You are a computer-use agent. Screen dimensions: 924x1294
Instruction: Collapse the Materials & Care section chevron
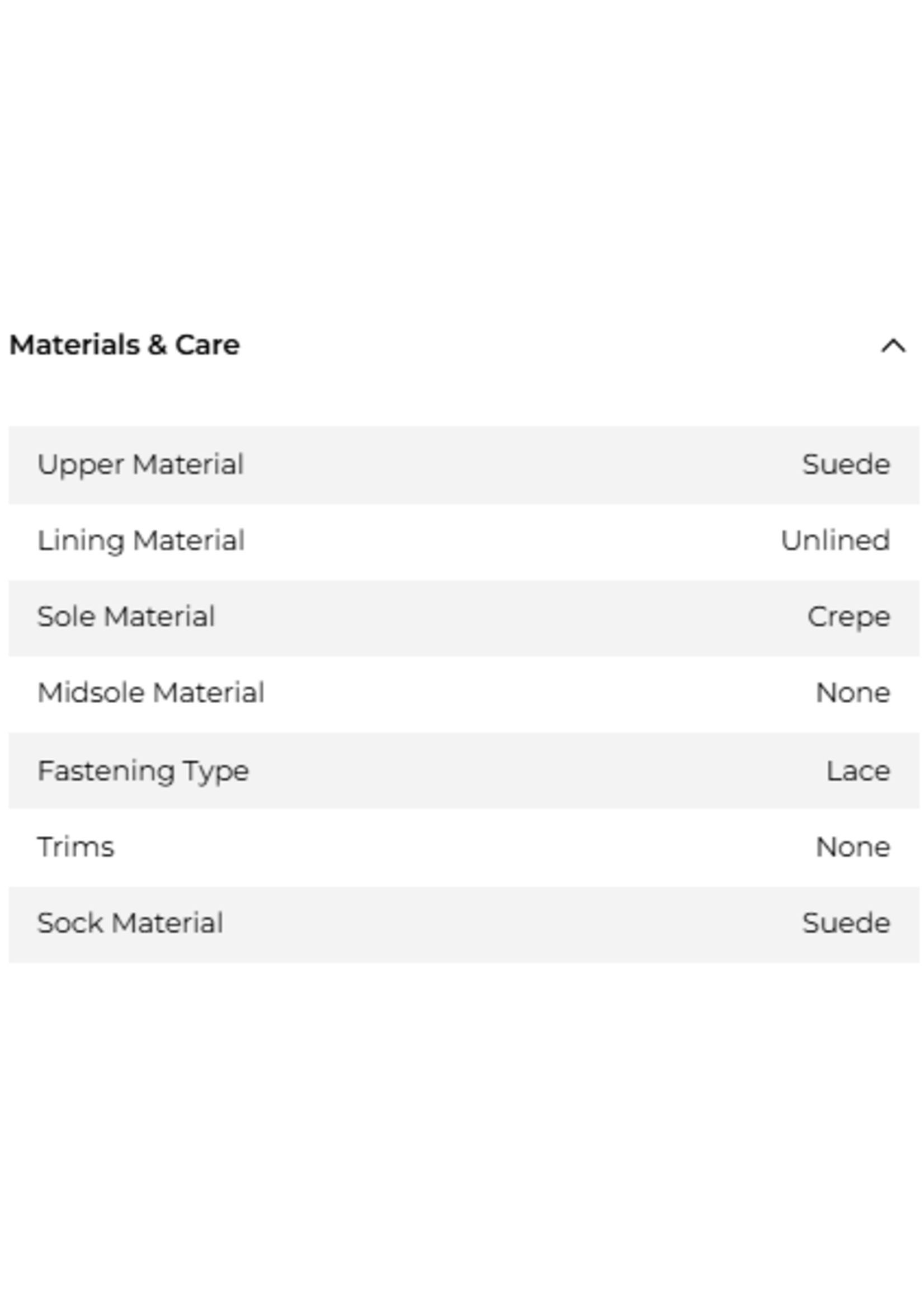[893, 345]
